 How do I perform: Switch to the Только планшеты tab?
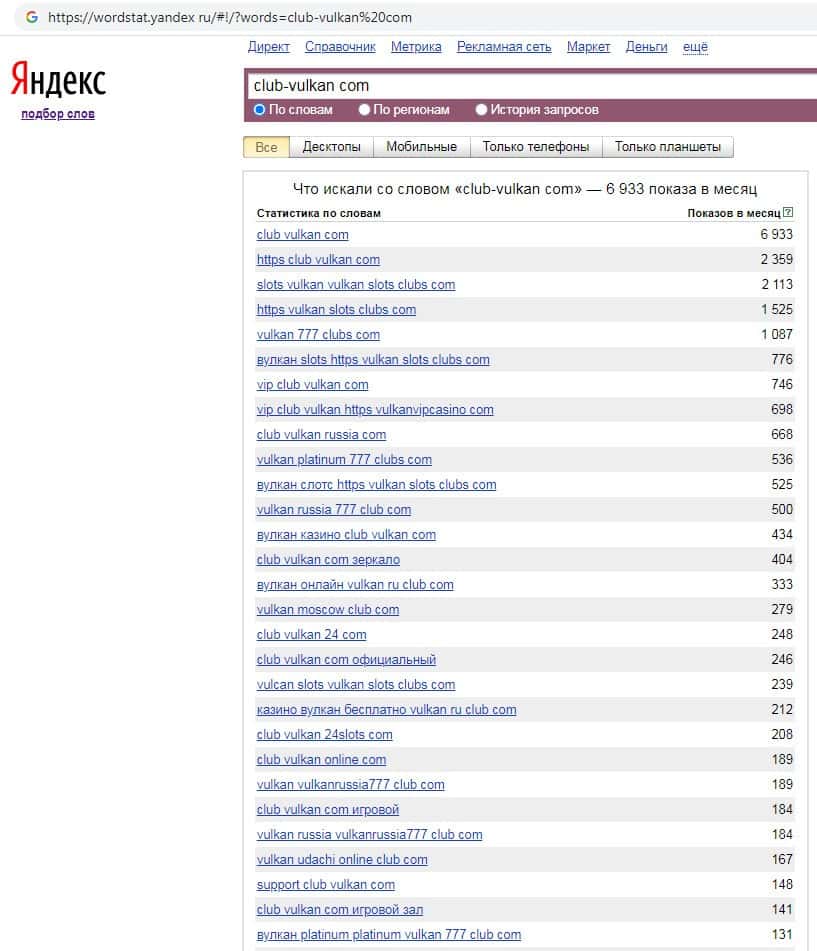coord(668,147)
